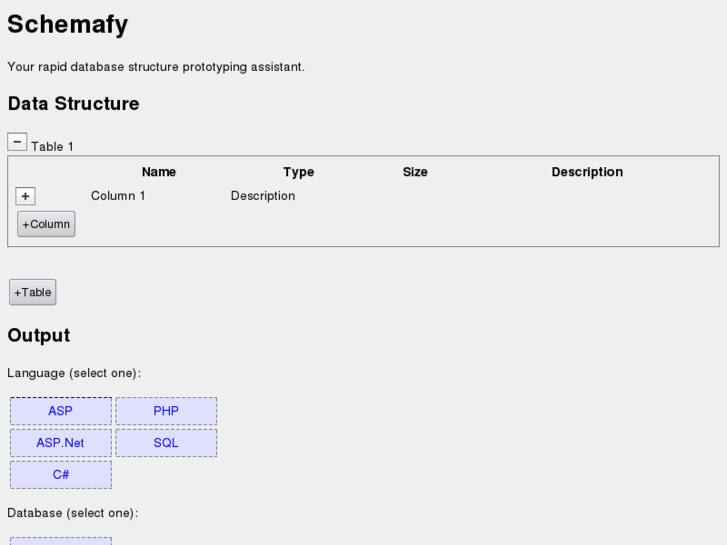Select PHP as the output language

[166, 411]
